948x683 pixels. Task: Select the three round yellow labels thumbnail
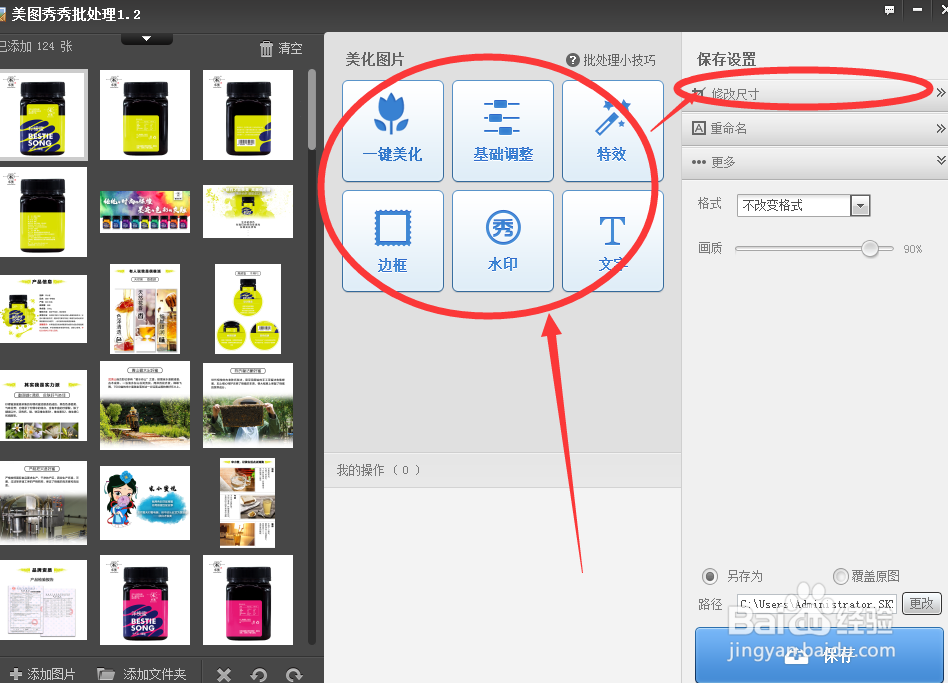coord(248,309)
